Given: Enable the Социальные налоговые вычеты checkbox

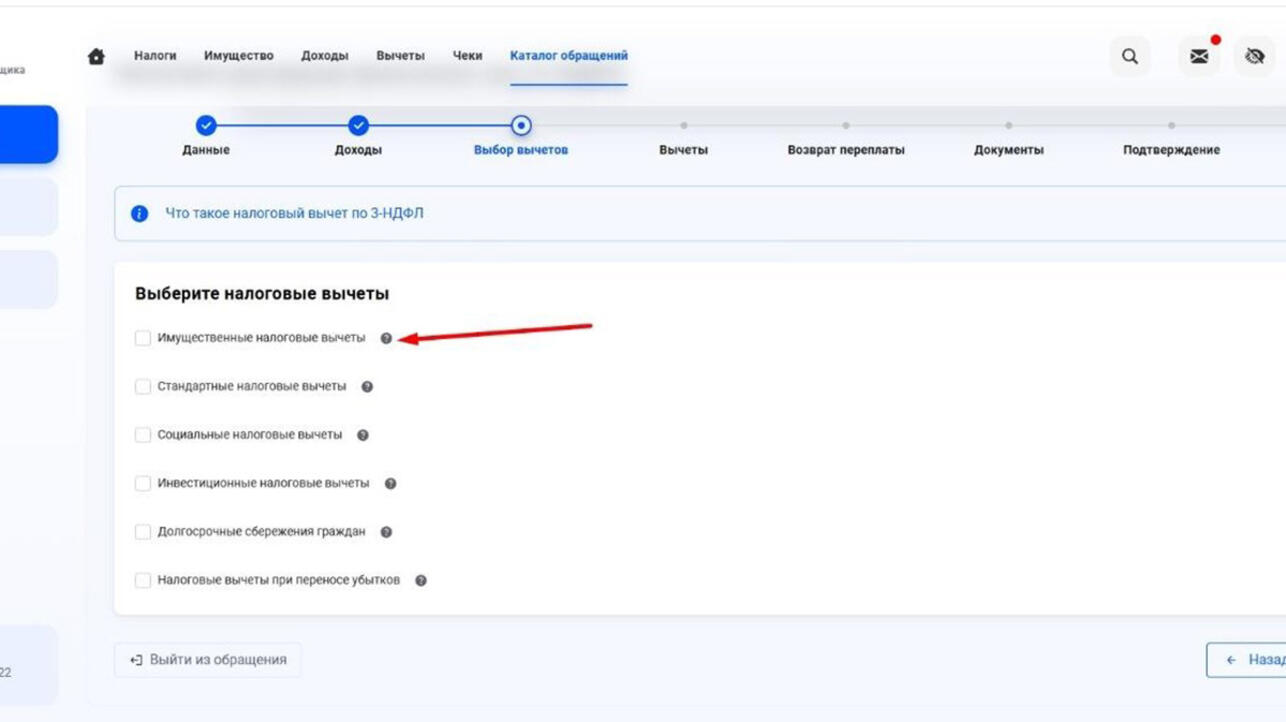Looking at the screenshot, I should (x=143, y=435).
